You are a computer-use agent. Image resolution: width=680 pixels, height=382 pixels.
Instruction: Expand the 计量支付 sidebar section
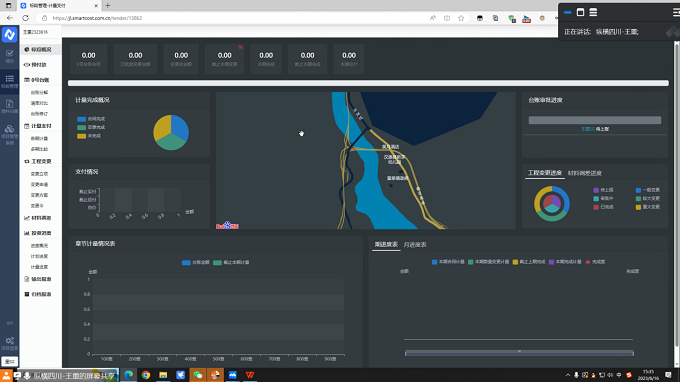tap(40, 126)
